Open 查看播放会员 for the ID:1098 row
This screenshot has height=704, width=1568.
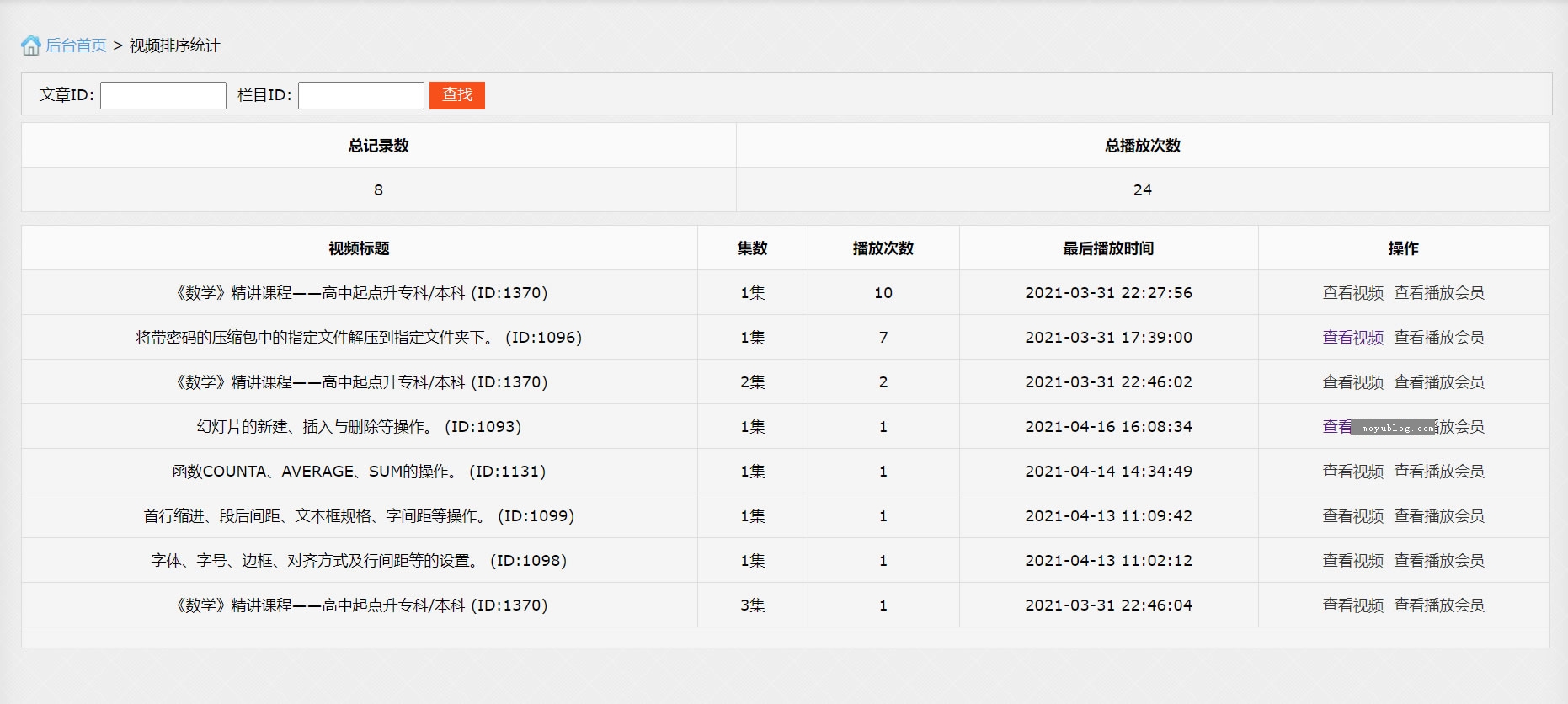coord(1438,561)
